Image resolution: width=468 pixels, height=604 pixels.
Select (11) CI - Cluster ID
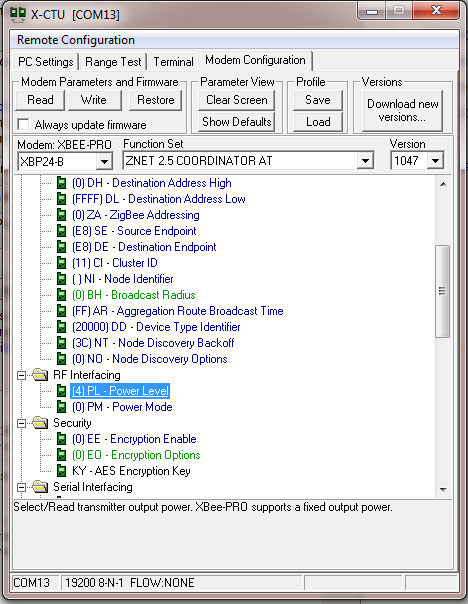(x=115, y=263)
